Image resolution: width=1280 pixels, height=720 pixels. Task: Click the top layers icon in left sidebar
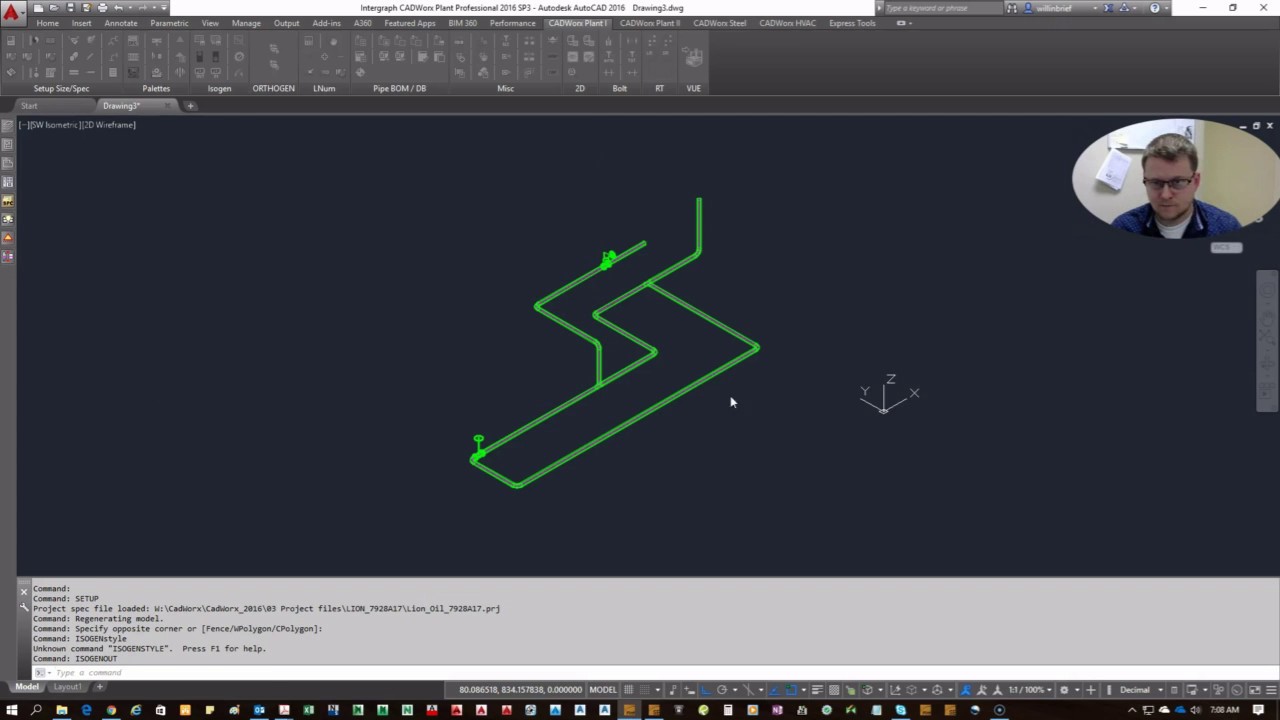click(8, 126)
